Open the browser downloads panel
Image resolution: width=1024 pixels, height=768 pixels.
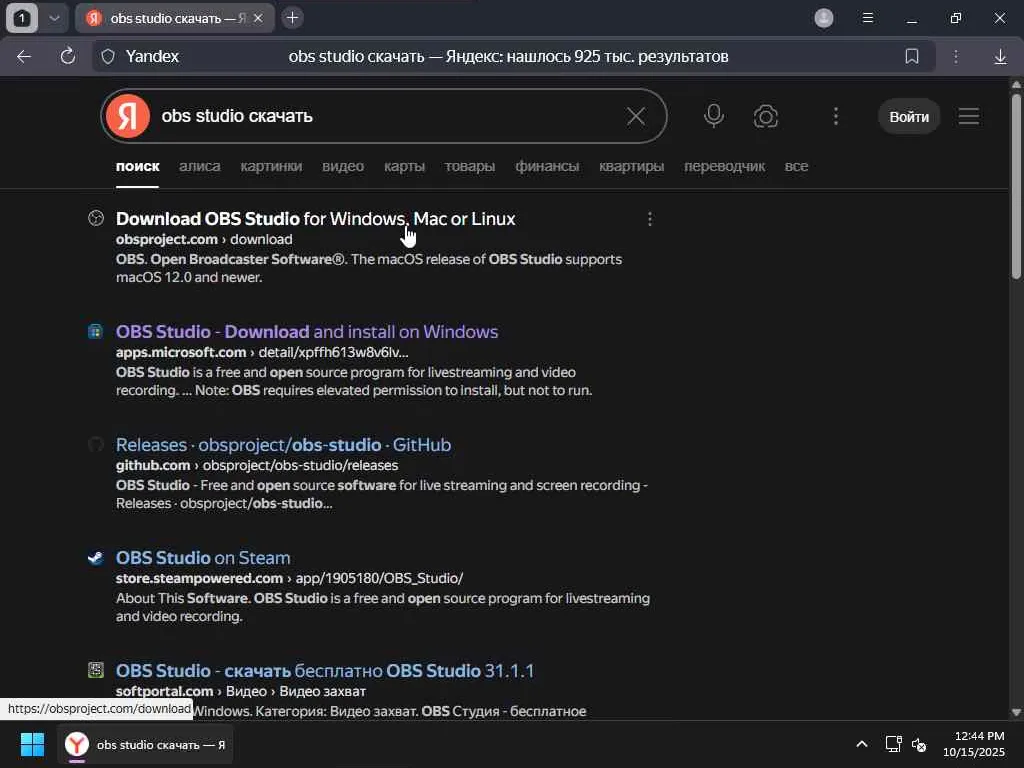pyautogui.click(x=1000, y=57)
